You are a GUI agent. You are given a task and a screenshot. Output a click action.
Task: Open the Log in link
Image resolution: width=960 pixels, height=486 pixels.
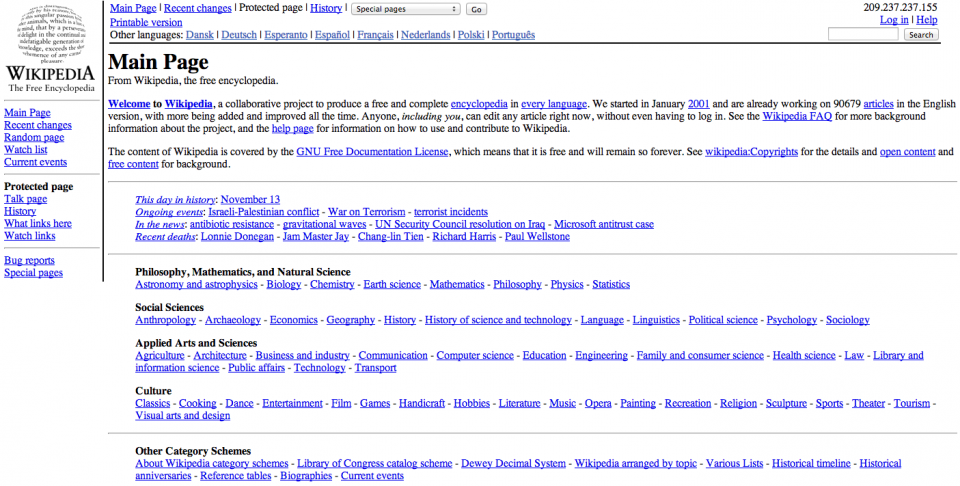click(x=894, y=20)
